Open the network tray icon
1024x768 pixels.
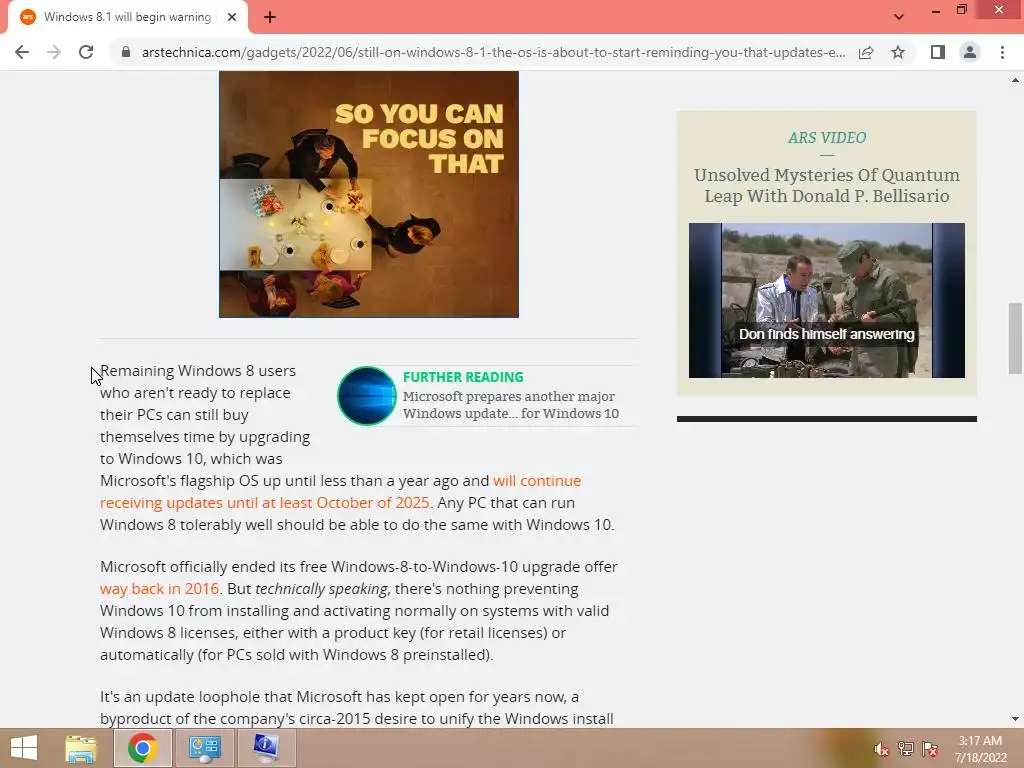coord(906,749)
